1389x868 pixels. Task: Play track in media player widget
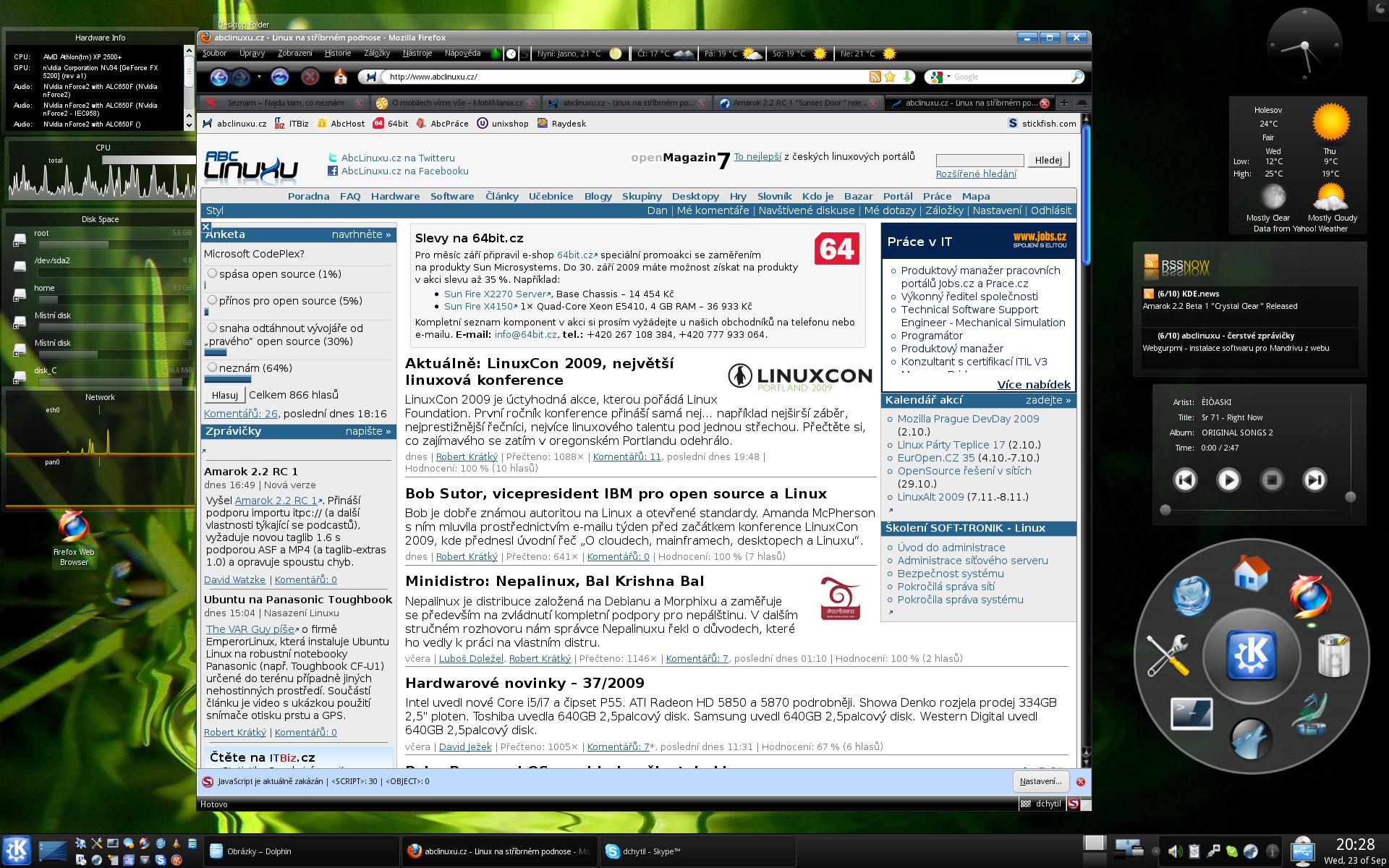pos(1228,480)
